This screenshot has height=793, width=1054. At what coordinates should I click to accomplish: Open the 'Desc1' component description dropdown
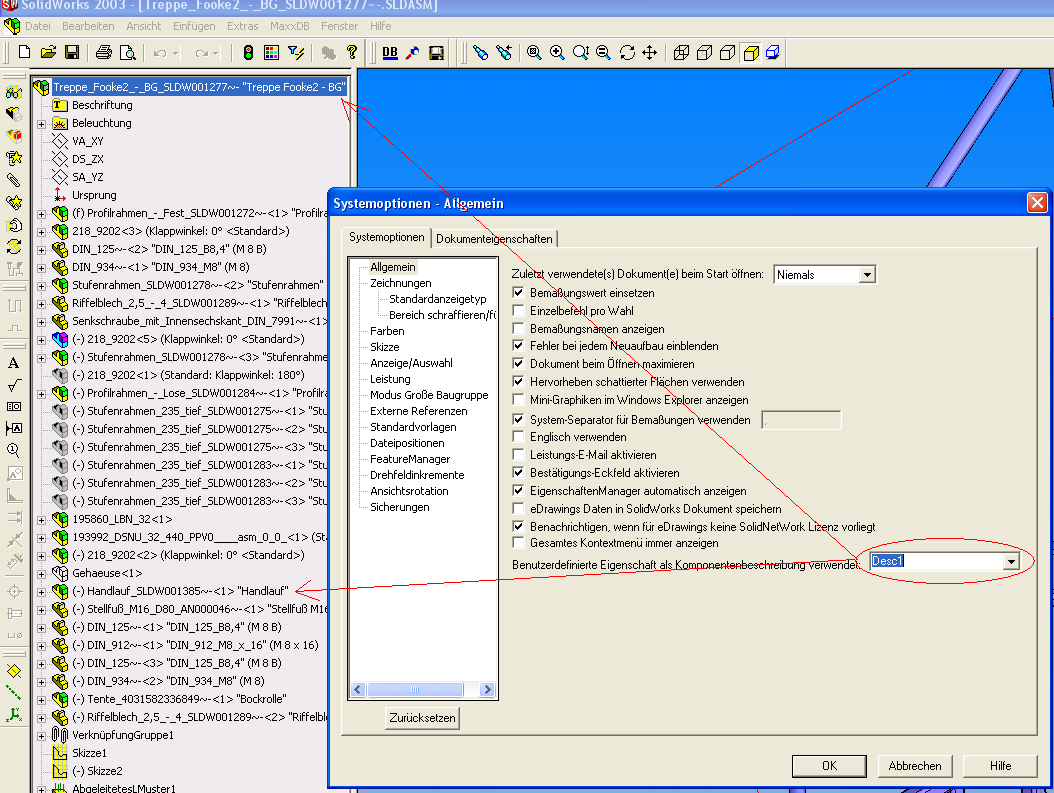point(1010,562)
